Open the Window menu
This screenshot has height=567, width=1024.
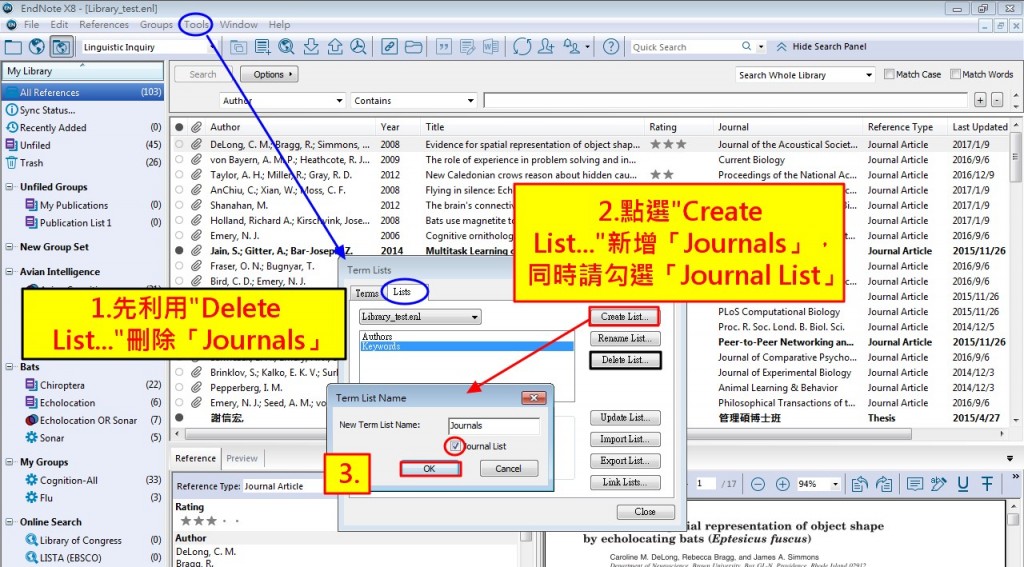(238, 25)
